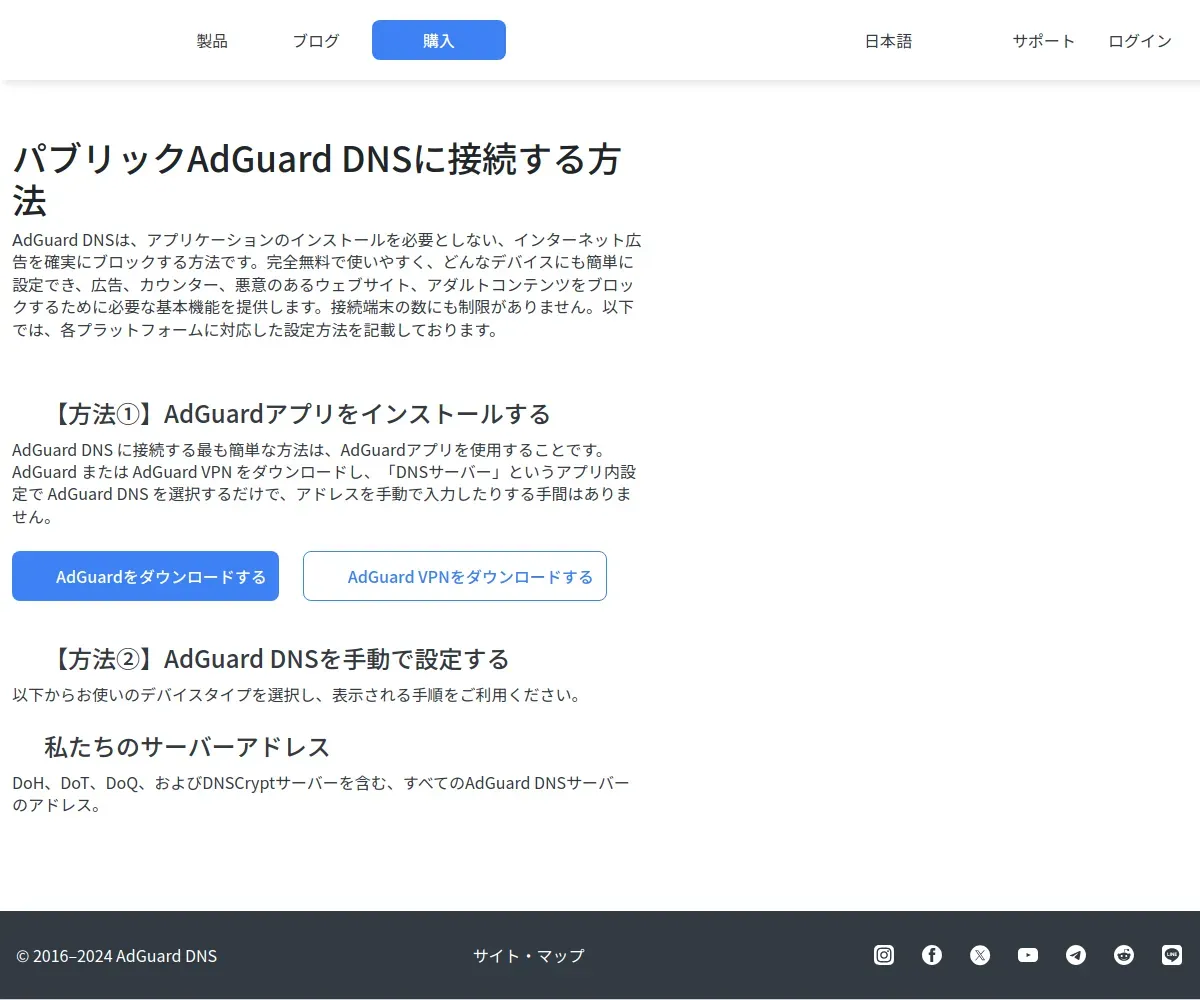Click heading 【方法②】AdGuard DNSを手動で設定する
Screen dimensions: 1200x1000
click(277, 659)
